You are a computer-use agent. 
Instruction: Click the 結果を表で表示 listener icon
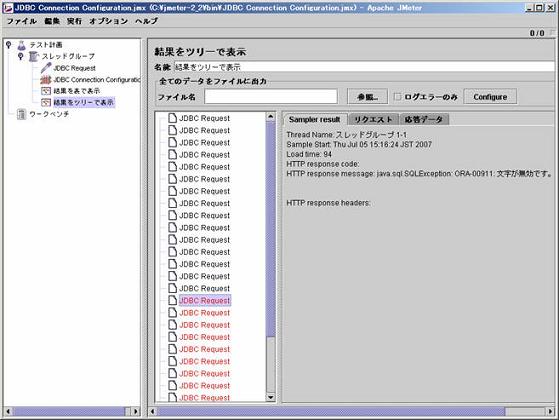point(46,91)
